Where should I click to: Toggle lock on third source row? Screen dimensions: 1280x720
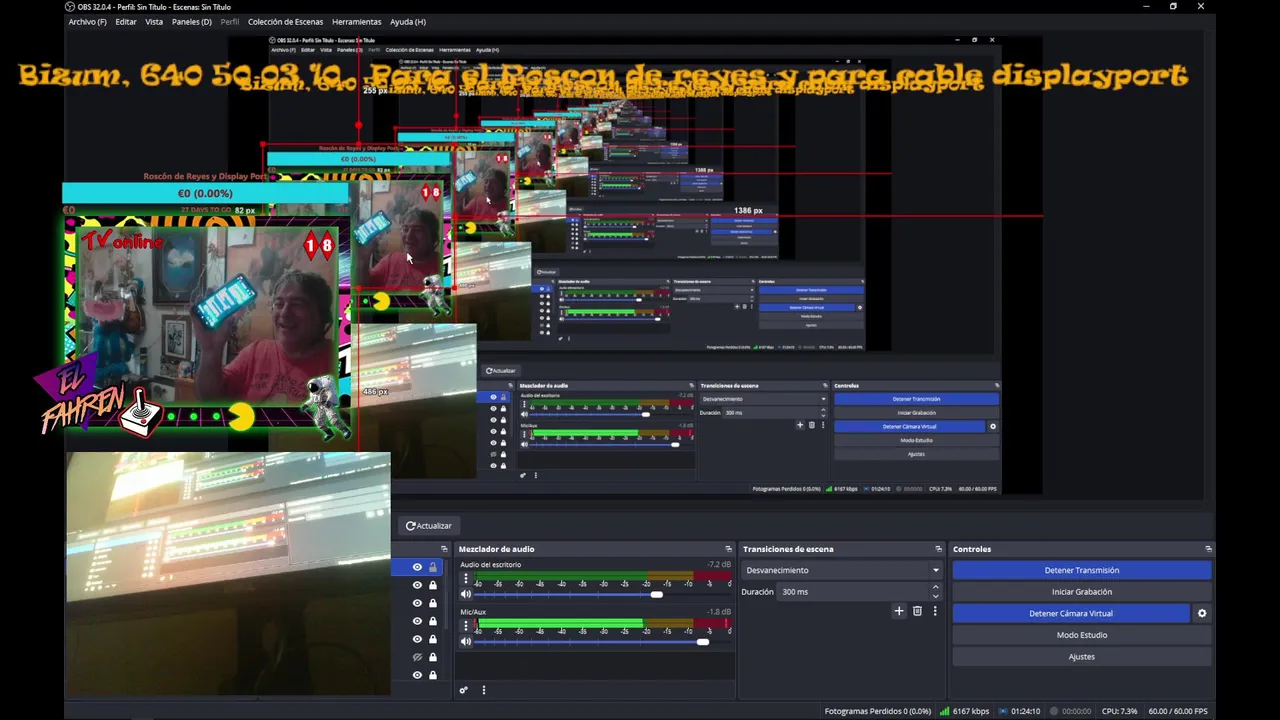tap(433, 604)
